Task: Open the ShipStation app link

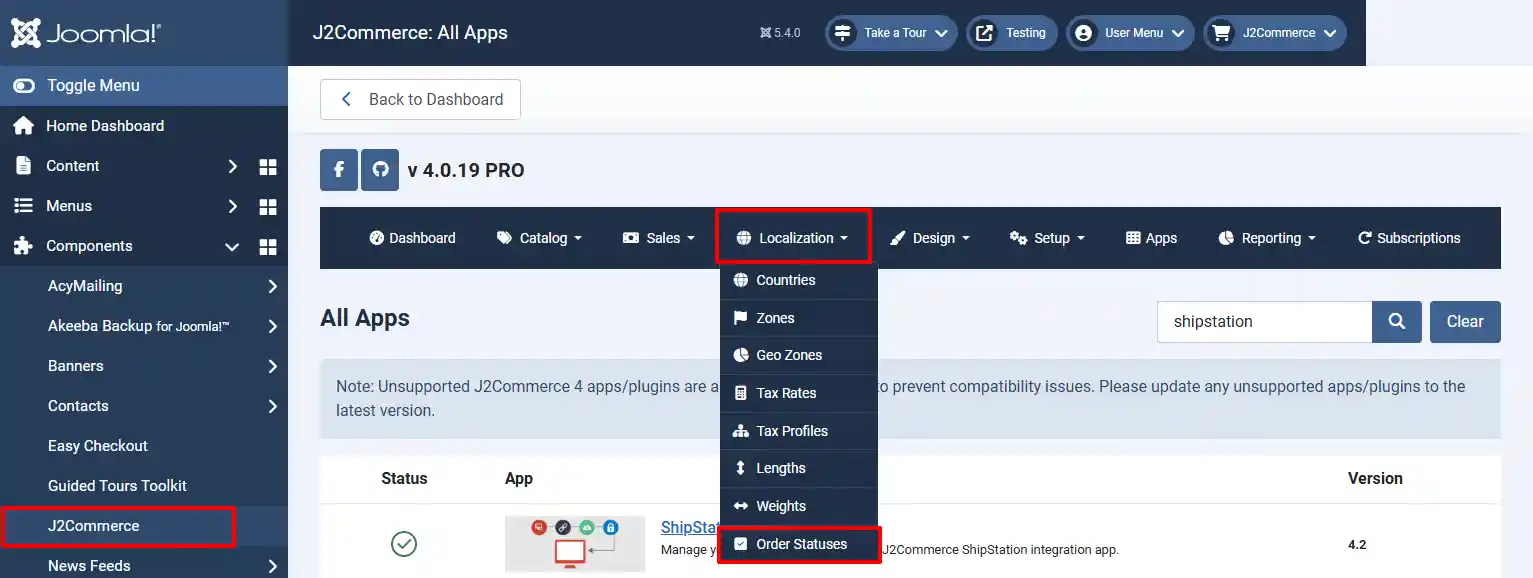Action: pos(690,527)
